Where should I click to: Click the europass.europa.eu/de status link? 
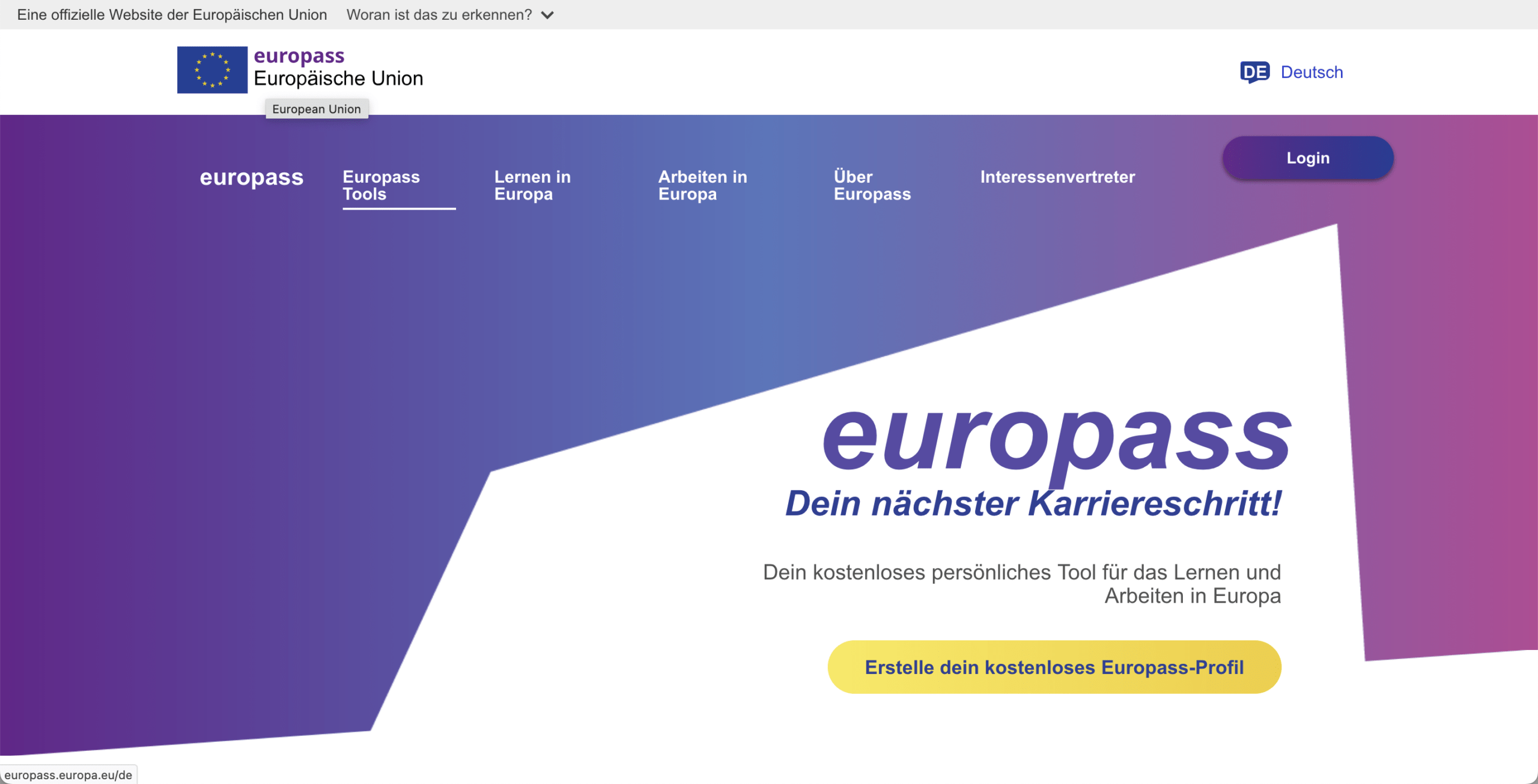coord(68,774)
